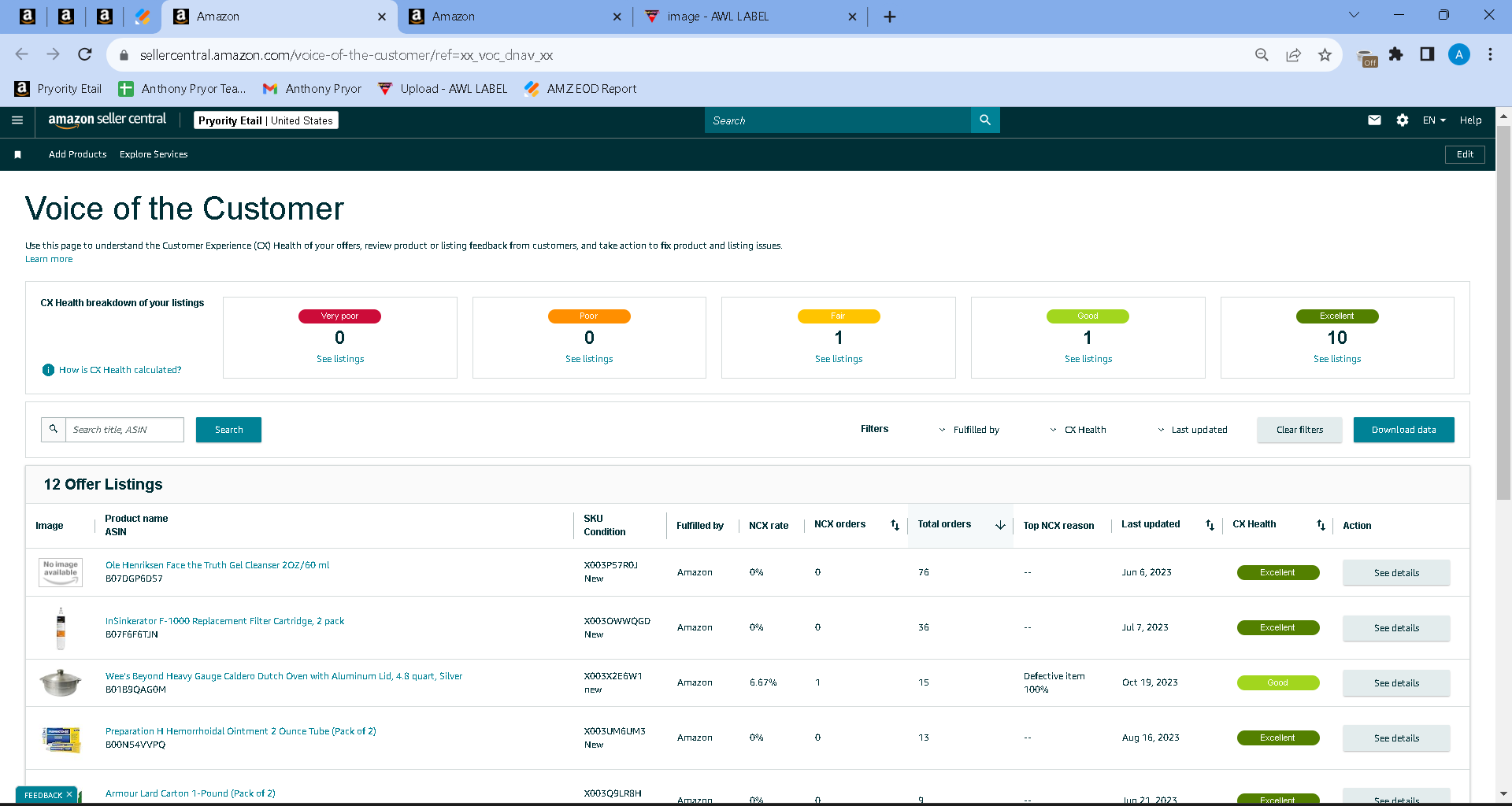Viewport: 1512px width, 806px height.
Task: Open Explore Services menu item
Action: tap(154, 154)
